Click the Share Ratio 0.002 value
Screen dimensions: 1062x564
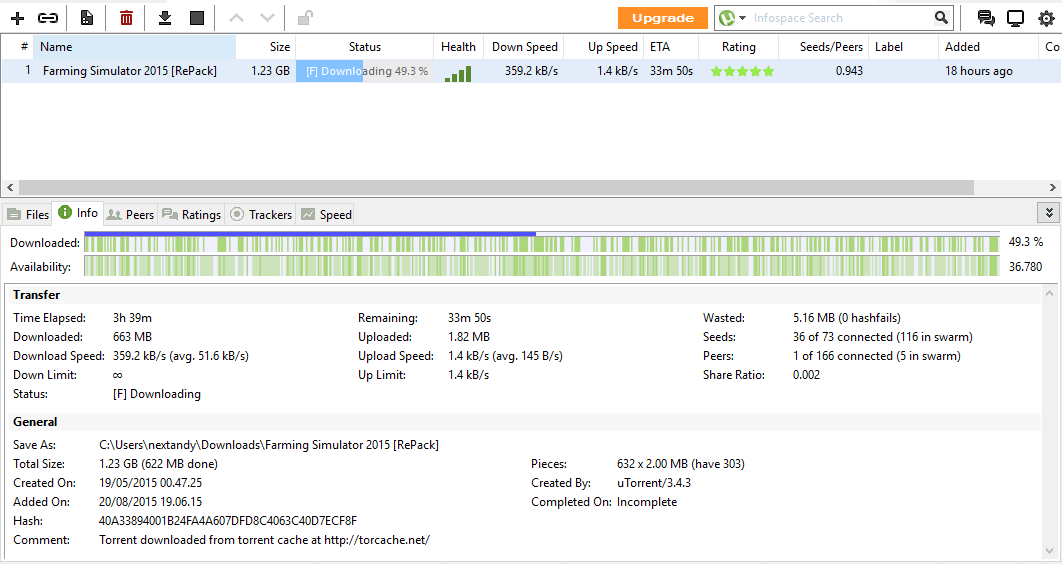coord(806,374)
